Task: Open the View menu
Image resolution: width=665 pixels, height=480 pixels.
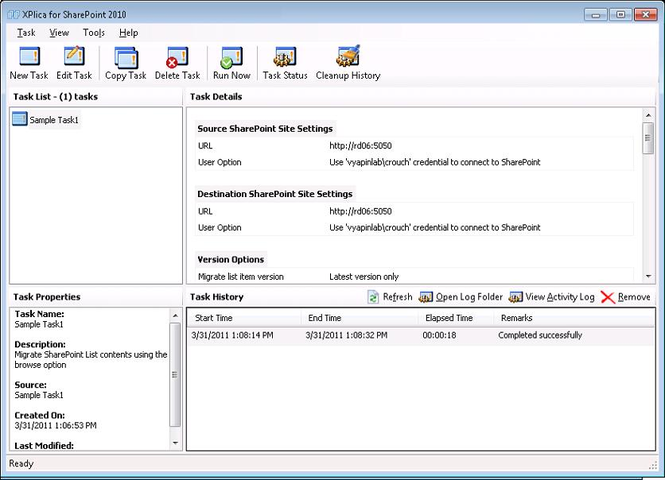Action: click(59, 33)
